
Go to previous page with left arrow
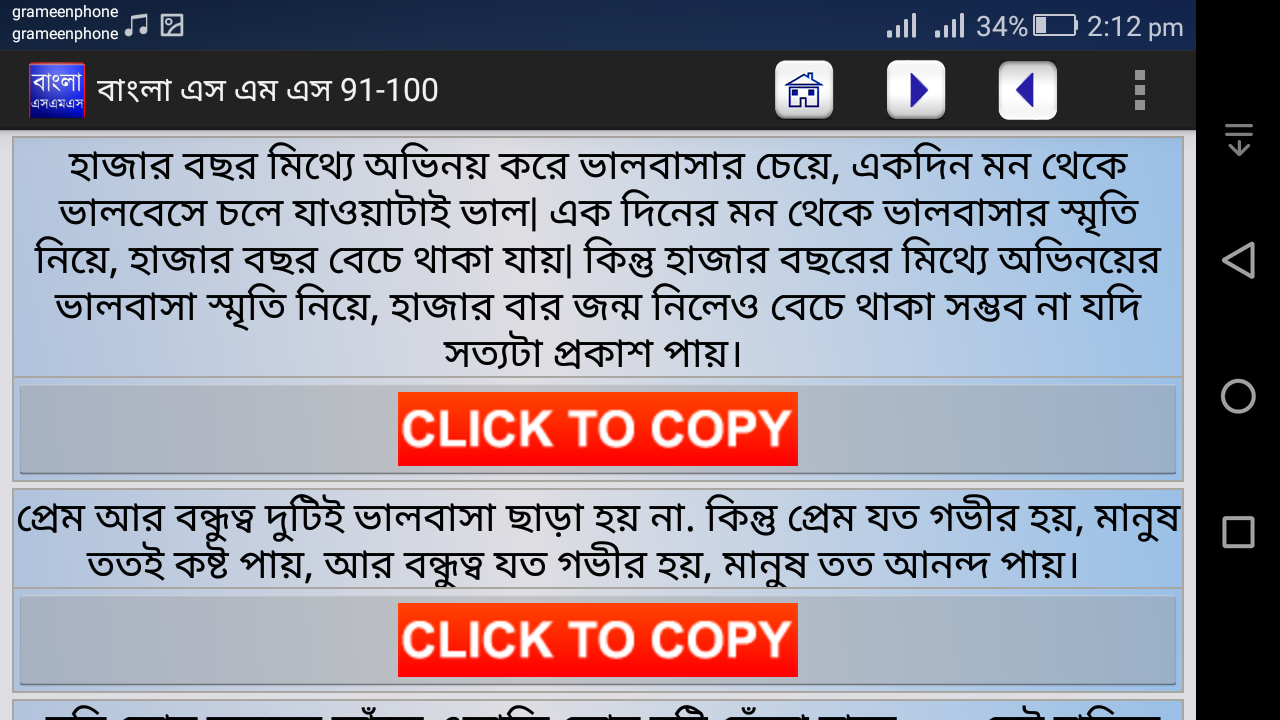pos(1028,90)
